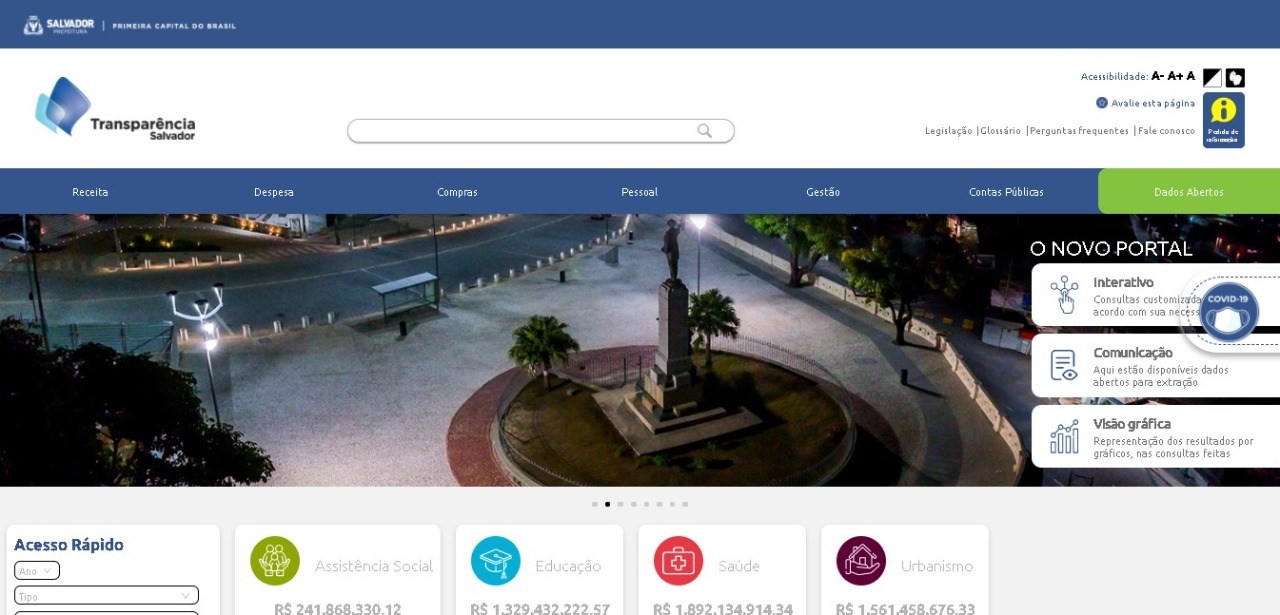
Task: Click the Educação graduation cap icon
Action: pos(496,561)
